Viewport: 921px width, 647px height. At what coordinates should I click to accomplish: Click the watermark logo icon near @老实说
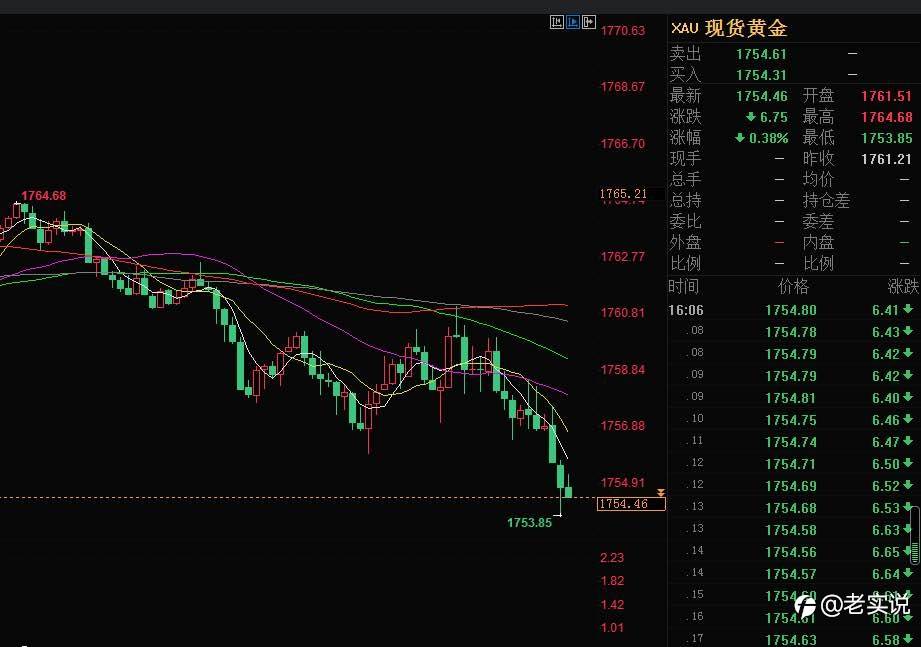pyautogui.click(x=805, y=605)
